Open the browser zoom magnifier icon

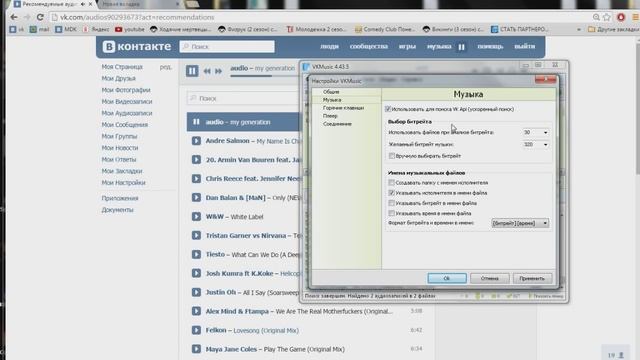point(596,17)
